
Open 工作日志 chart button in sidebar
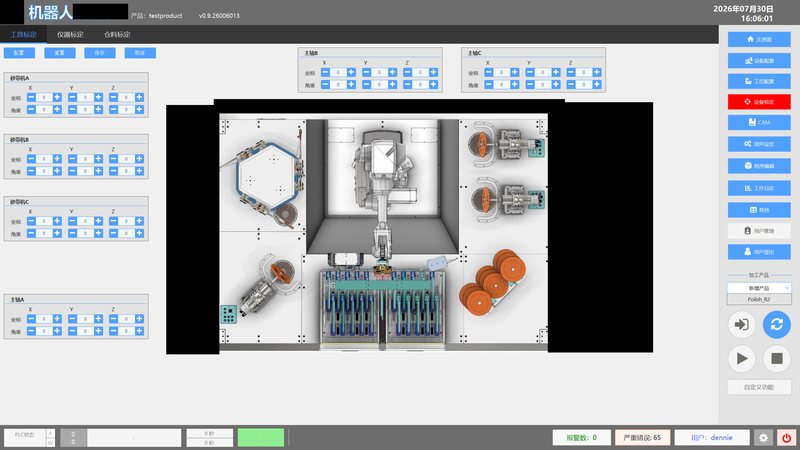759,188
